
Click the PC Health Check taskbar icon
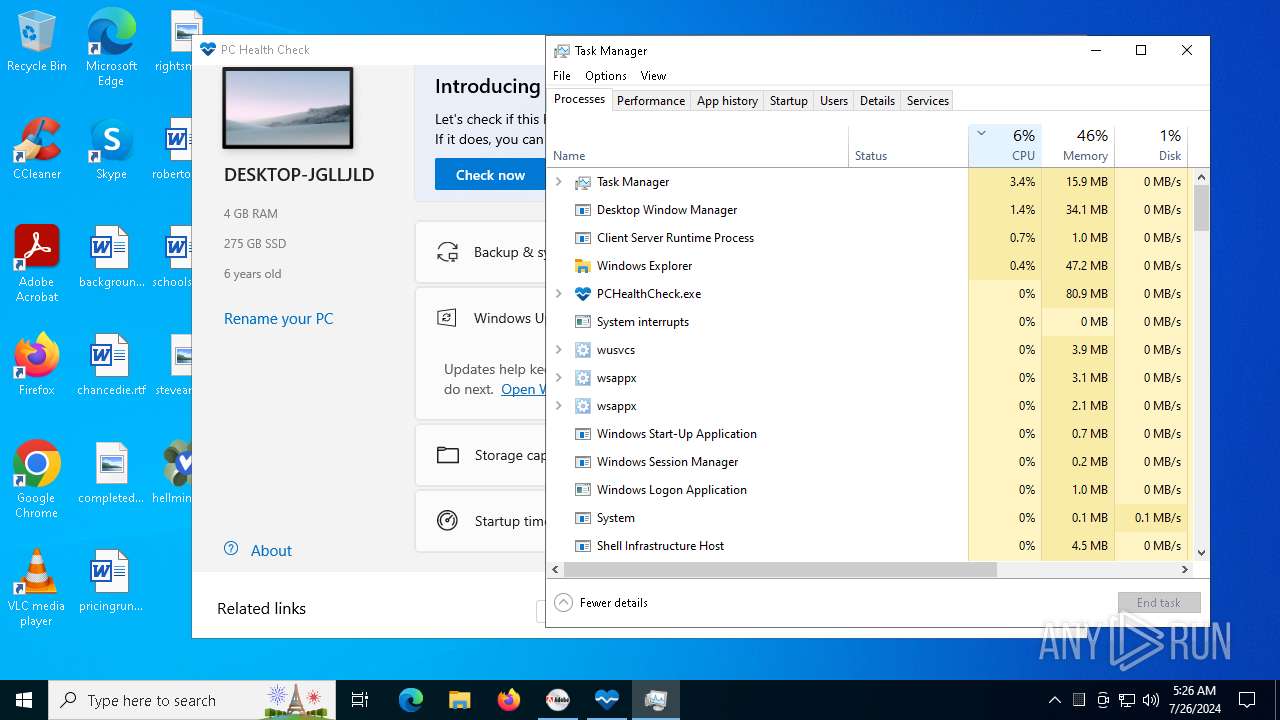607,700
